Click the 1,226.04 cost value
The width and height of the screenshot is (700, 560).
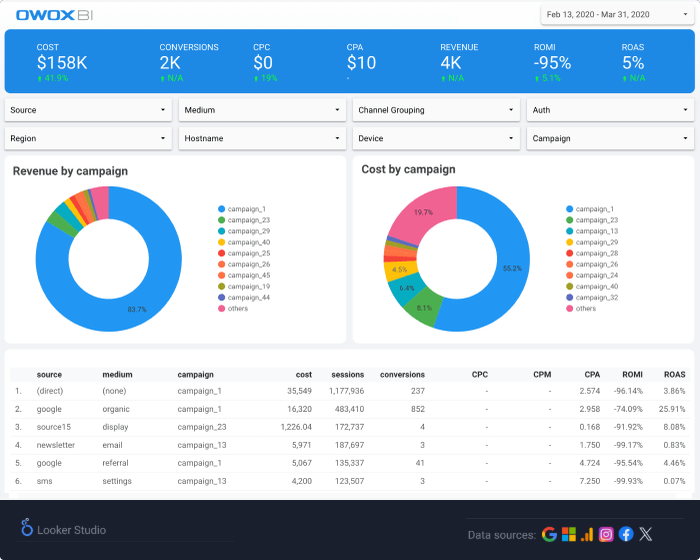pos(296,427)
